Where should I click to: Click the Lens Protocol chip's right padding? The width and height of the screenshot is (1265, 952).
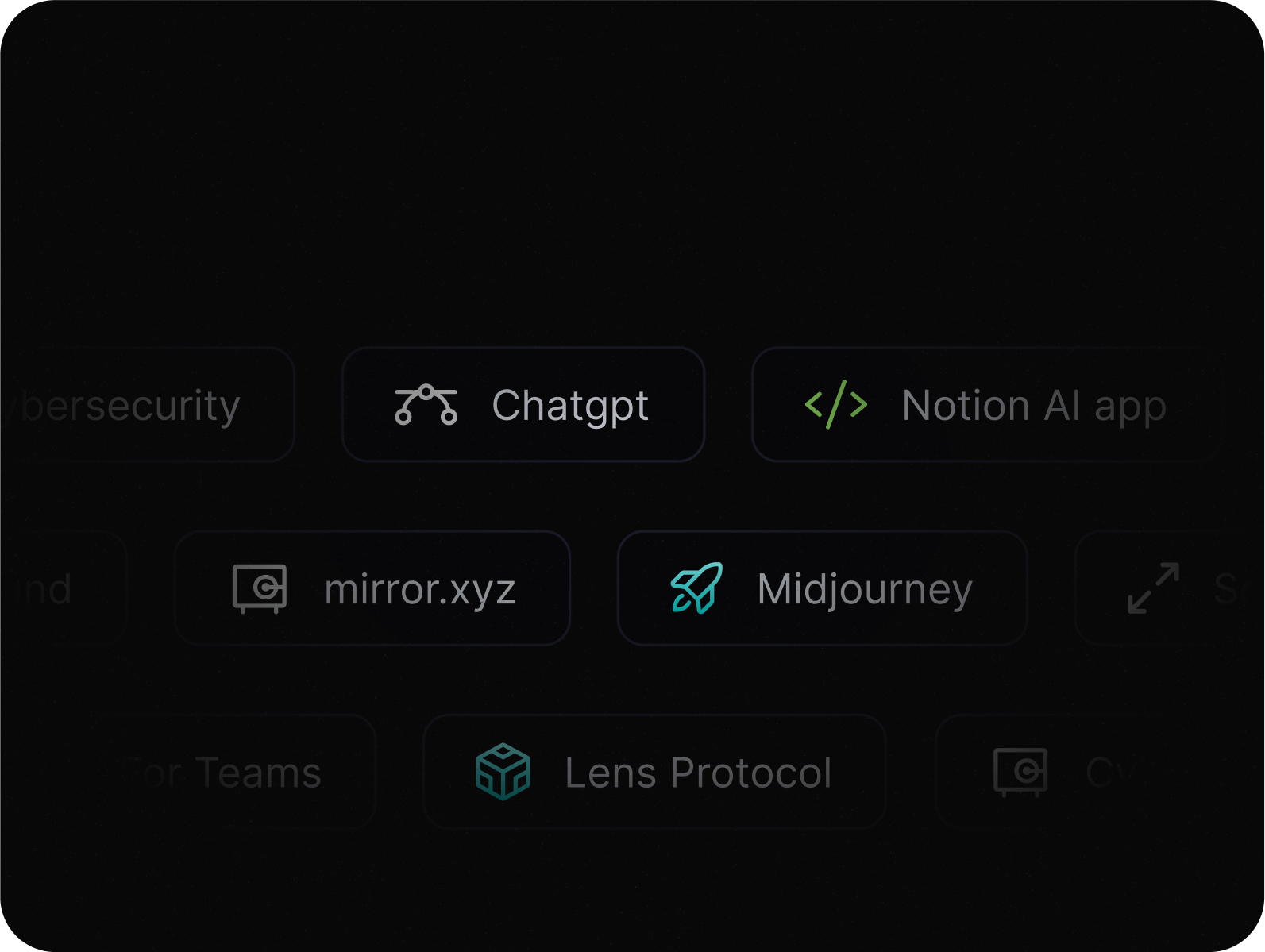coord(861,772)
